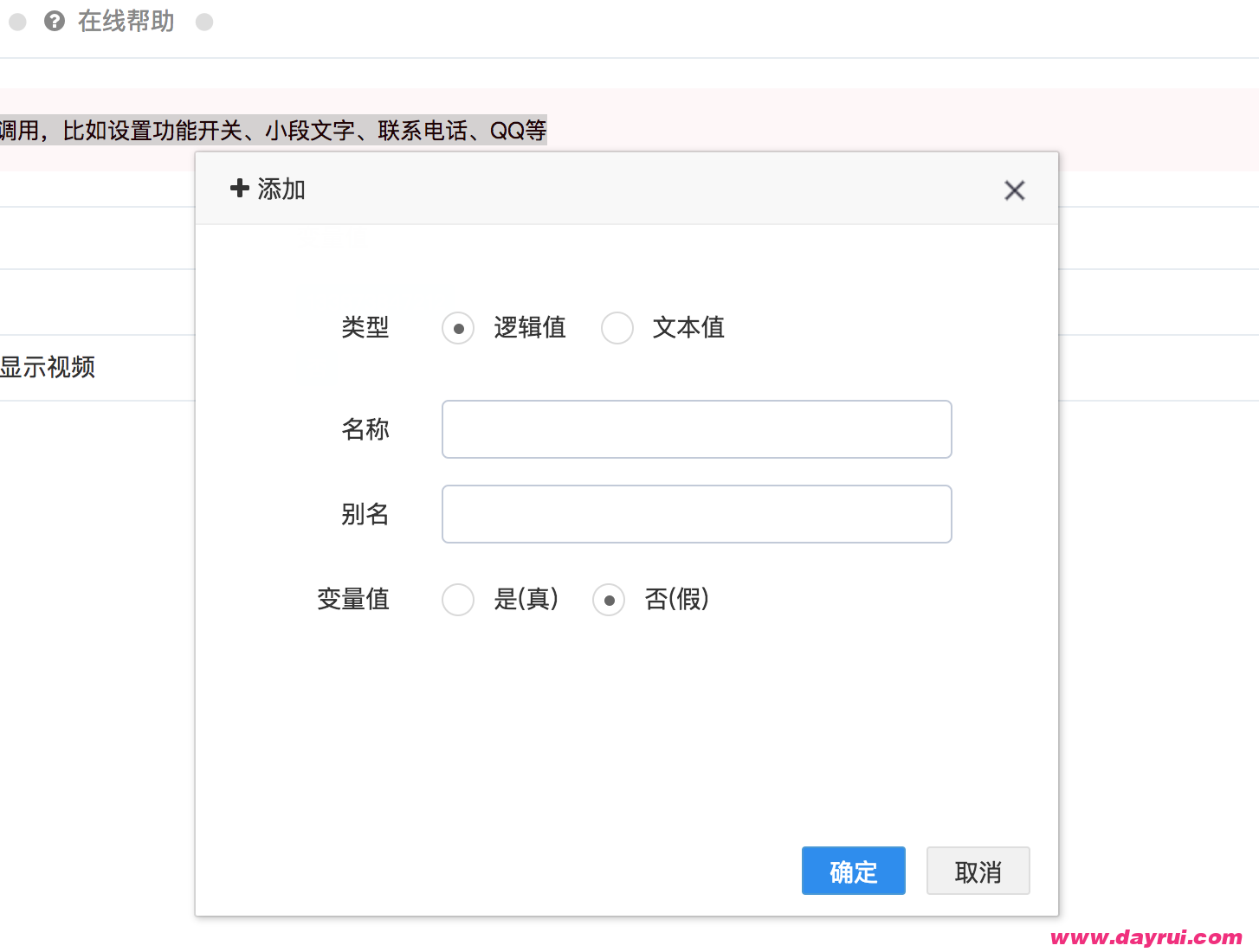Cancel the dialog with 取消

click(x=978, y=871)
